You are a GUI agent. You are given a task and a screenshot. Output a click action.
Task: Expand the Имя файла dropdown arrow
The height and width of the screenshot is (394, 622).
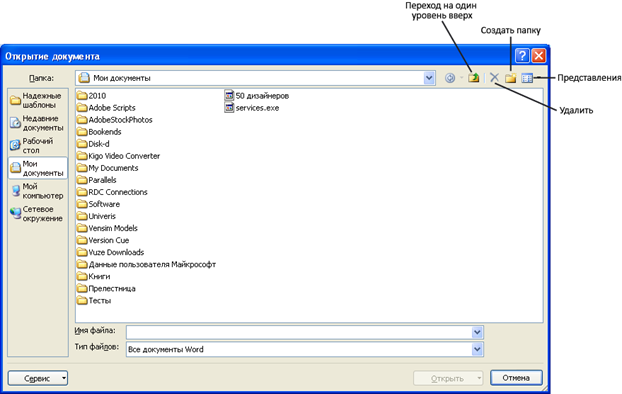click(477, 332)
